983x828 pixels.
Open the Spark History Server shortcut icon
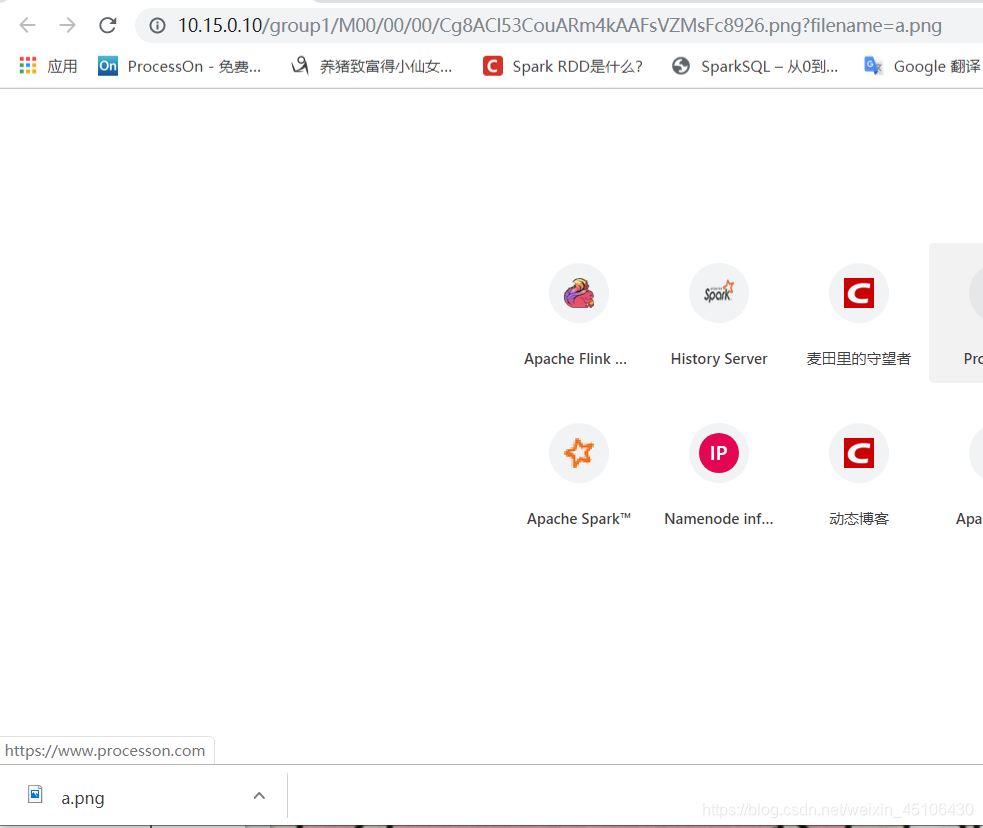click(x=718, y=293)
